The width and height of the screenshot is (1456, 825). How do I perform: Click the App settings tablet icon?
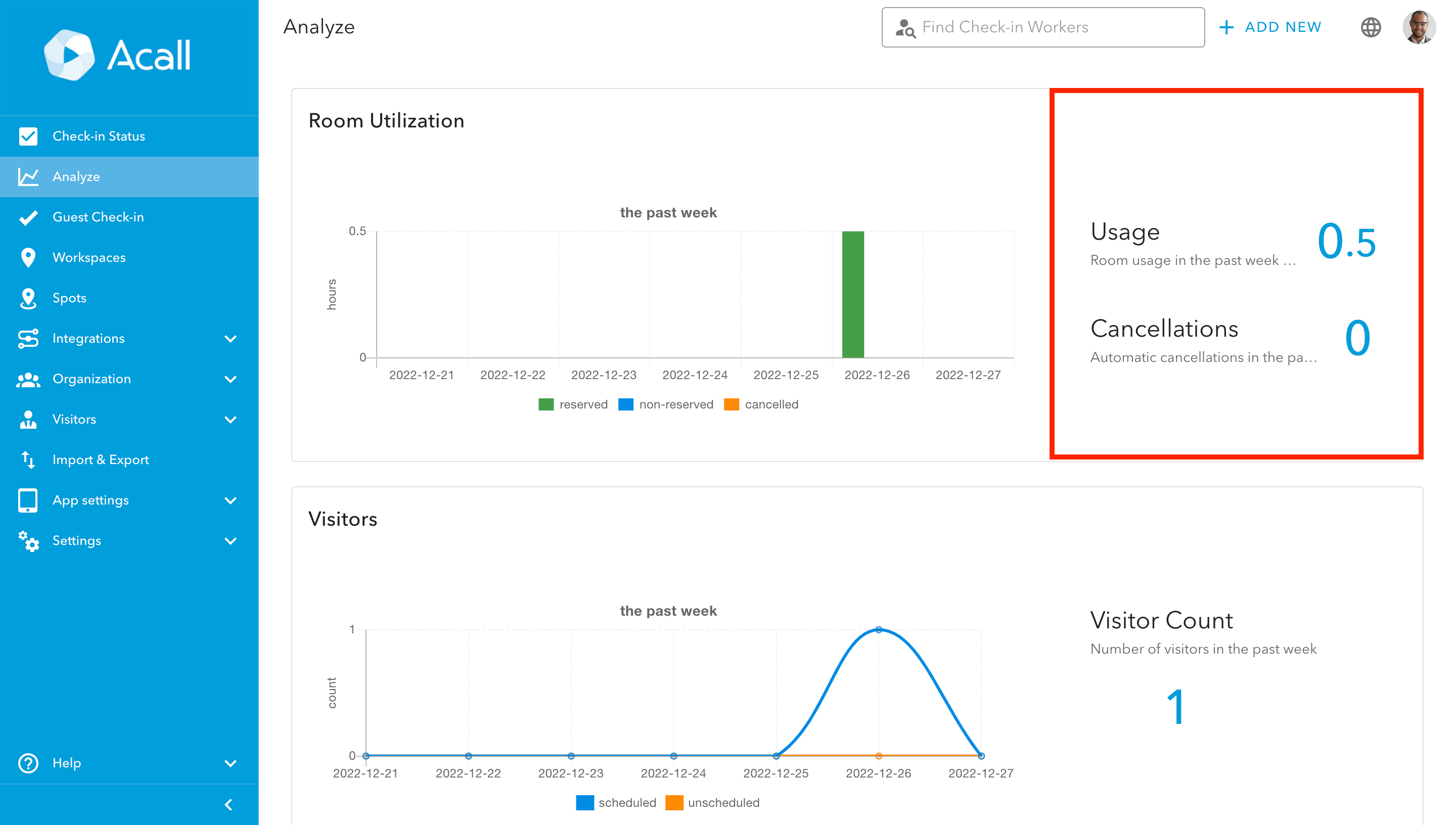[x=28, y=500]
